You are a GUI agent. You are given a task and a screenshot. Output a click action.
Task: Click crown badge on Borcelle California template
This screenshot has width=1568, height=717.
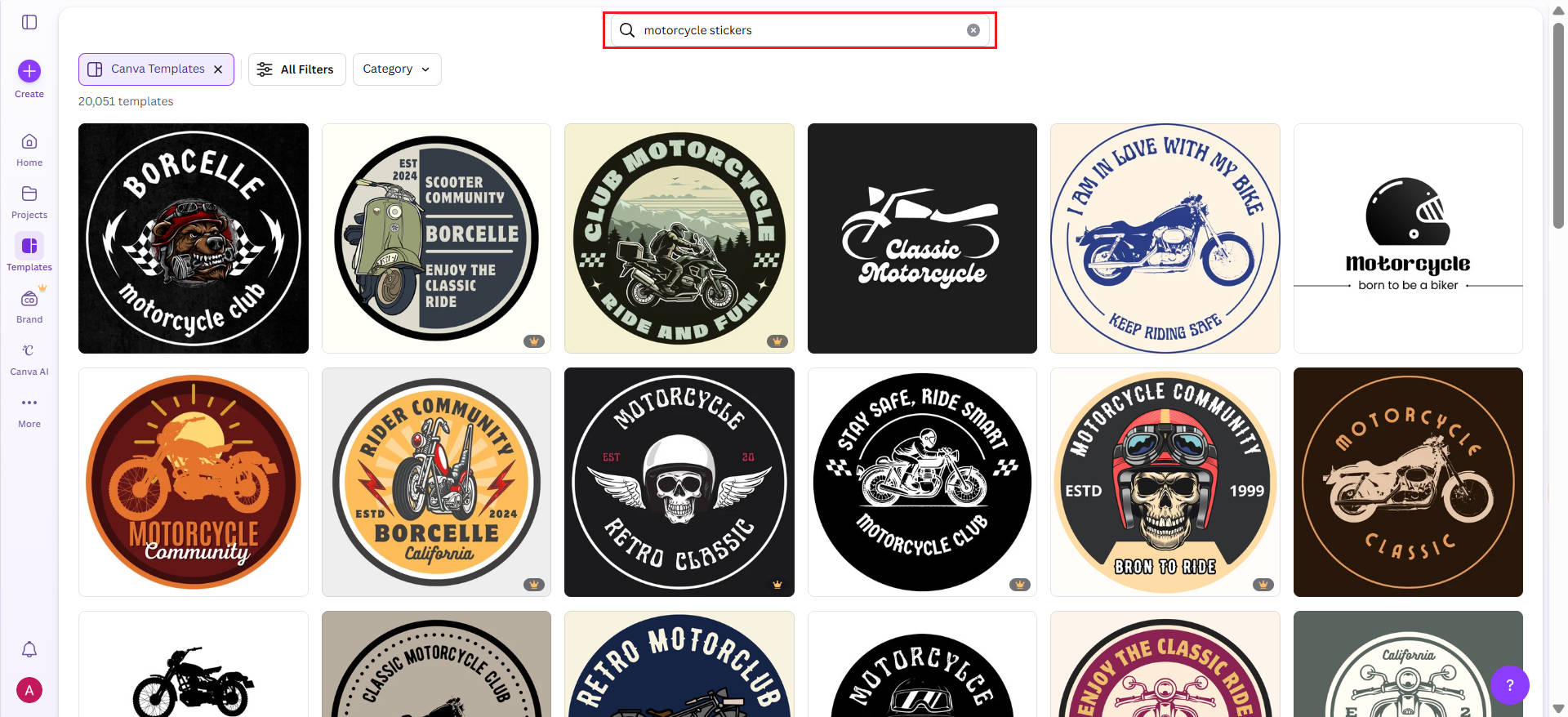pyautogui.click(x=534, y=585)
